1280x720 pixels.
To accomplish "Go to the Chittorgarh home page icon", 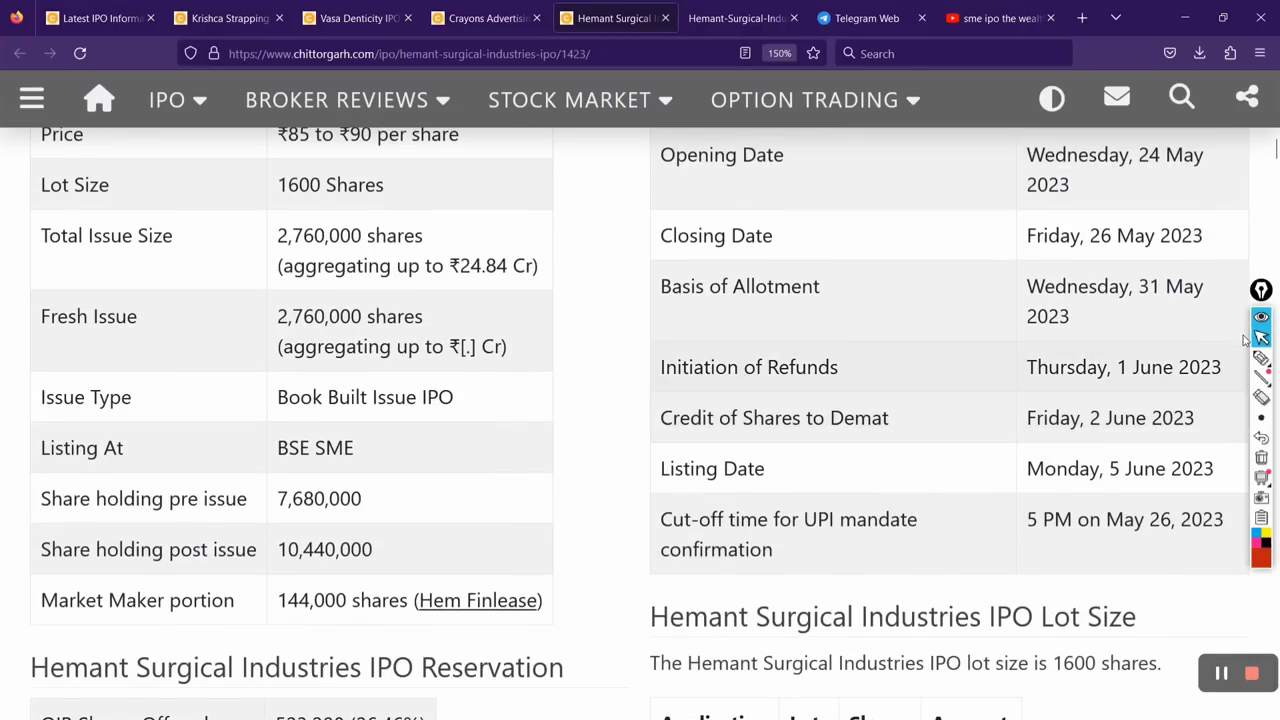I will pyautogui.click(x=99, y=98).
